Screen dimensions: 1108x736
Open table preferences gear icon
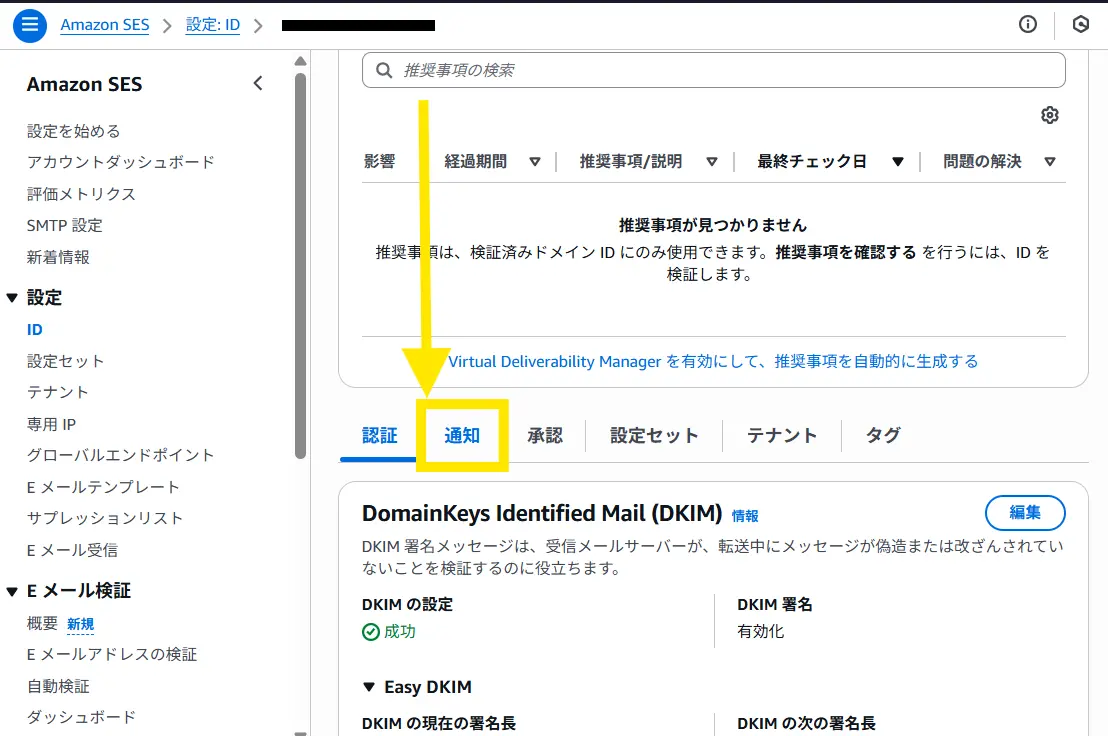click(1049, 115)
